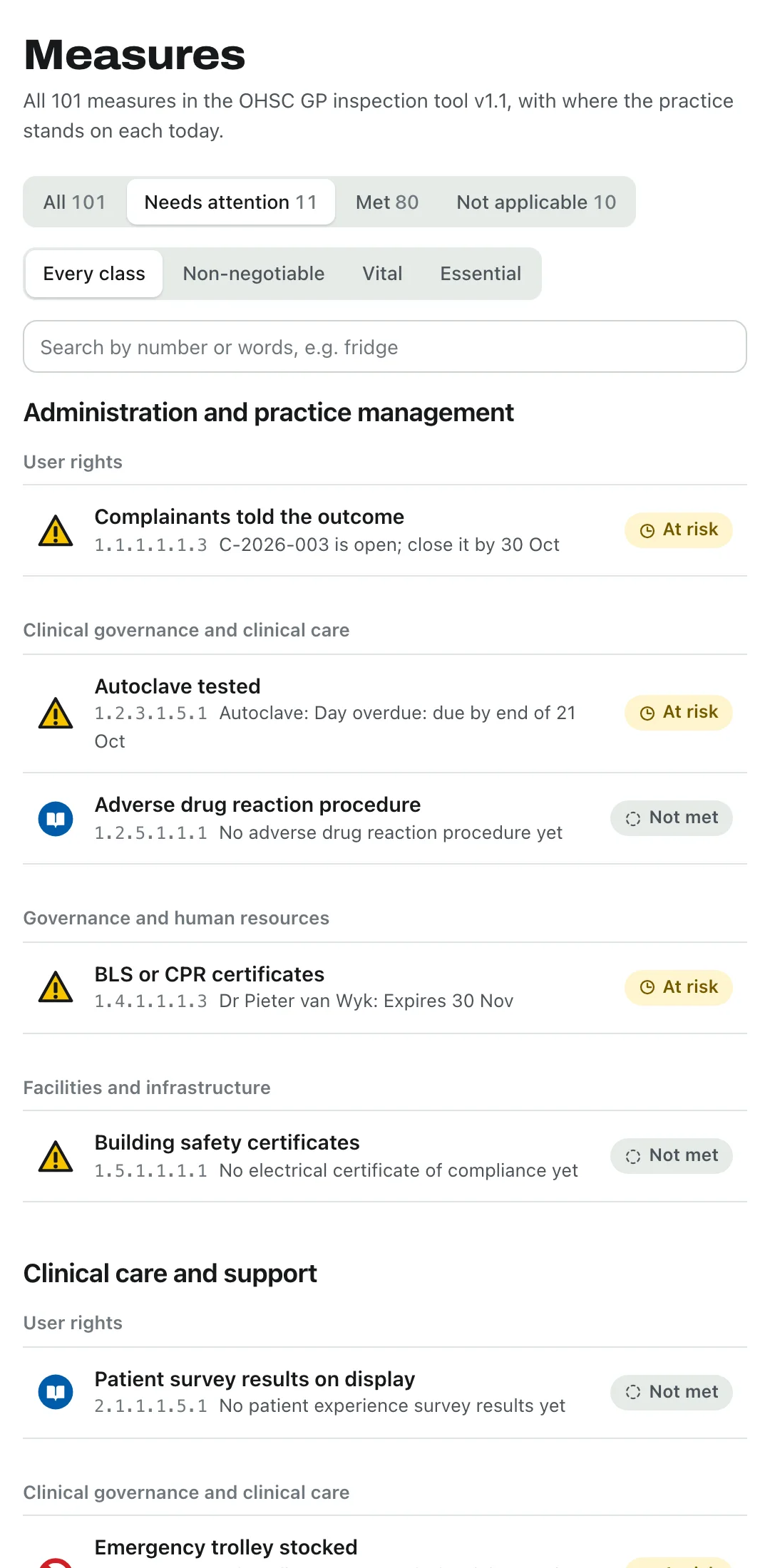The image size is (770, 1568).
Task: Click warning icon beside BLS or CPR certificates
Action: [x=56, y=987]
